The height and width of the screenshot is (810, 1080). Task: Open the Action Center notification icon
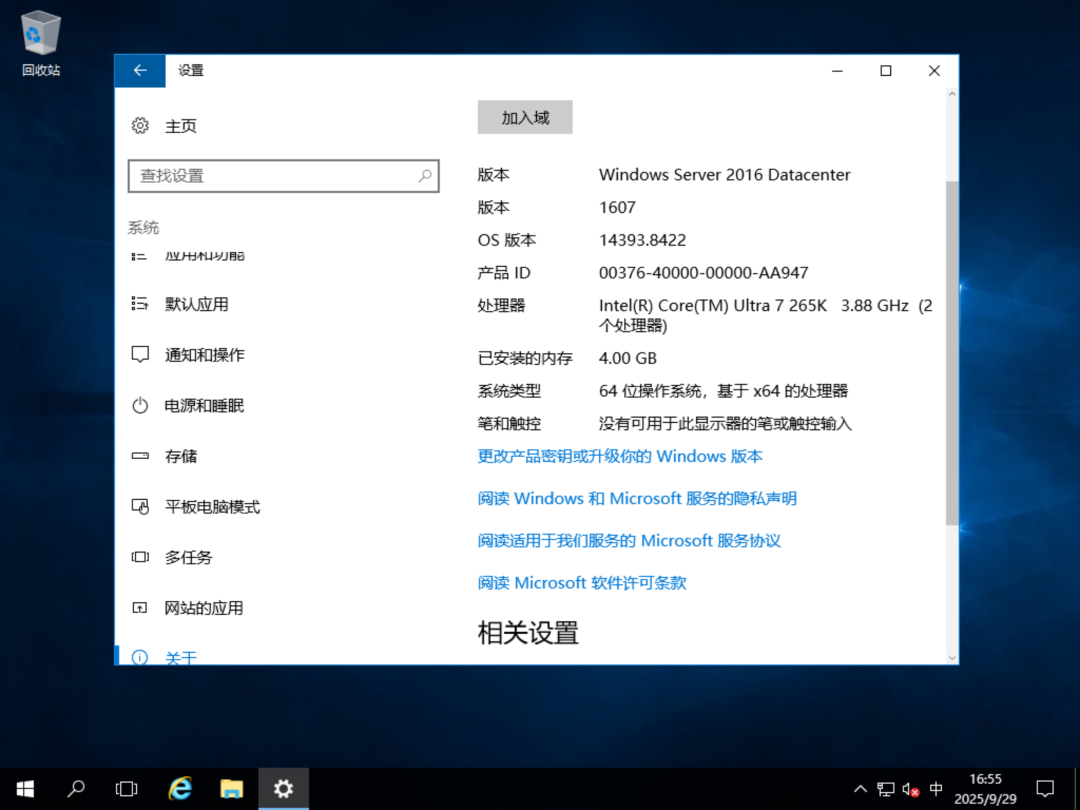point(1045,789)
